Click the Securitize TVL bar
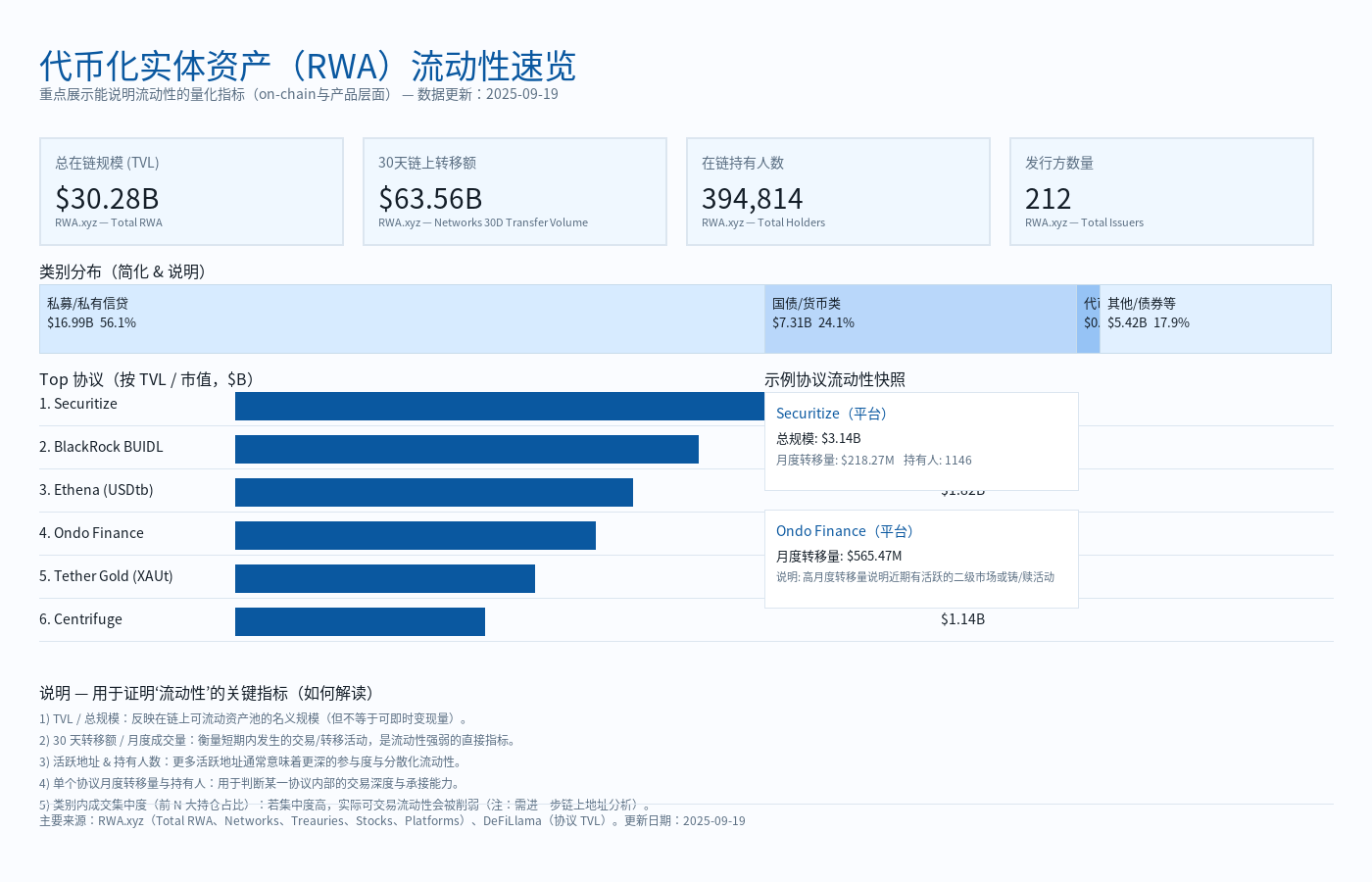The height and width of the screenshot is (882, 1372). click(x=490, y=405)
